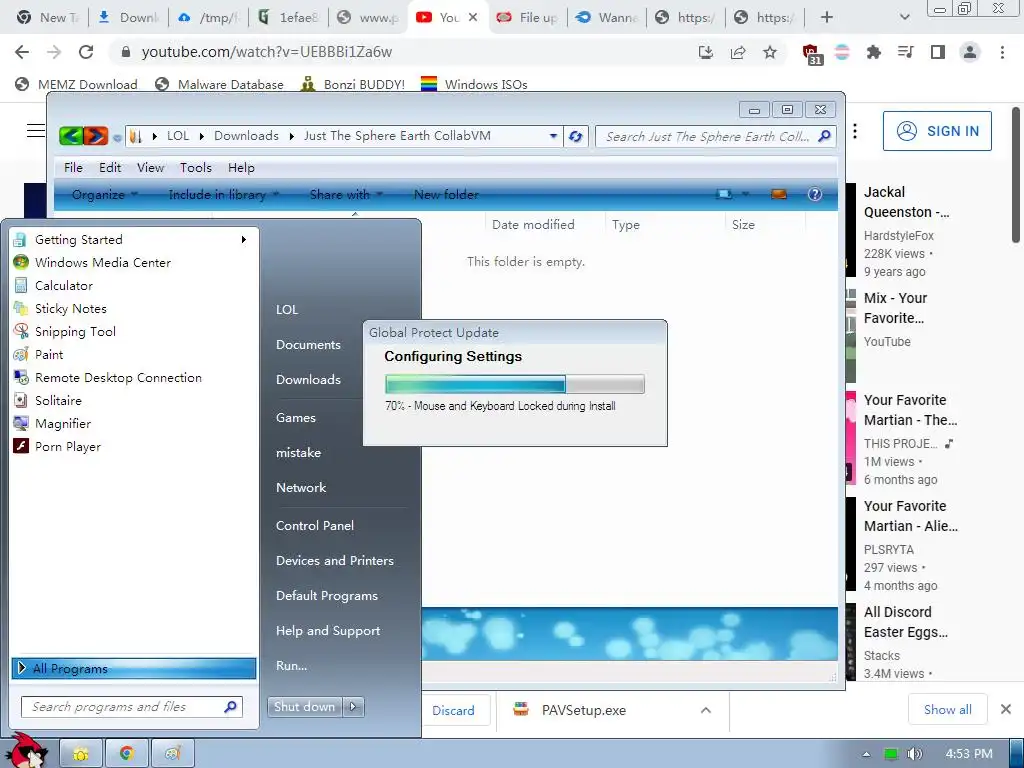This screenshot has width=1024, height=768.
Task: Click the Start button bird icon
Action: 26,751
